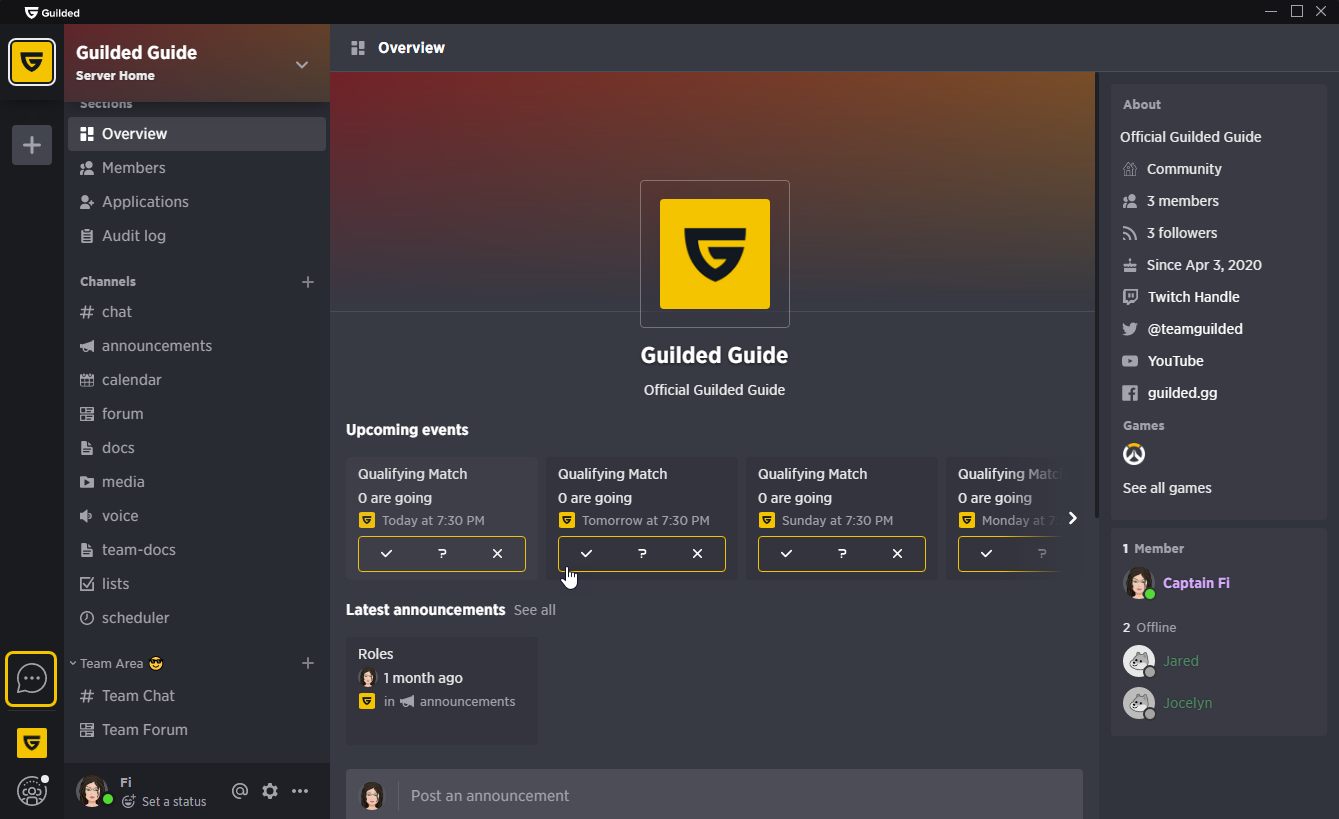Open the docs channel

(x=197, y=448)
